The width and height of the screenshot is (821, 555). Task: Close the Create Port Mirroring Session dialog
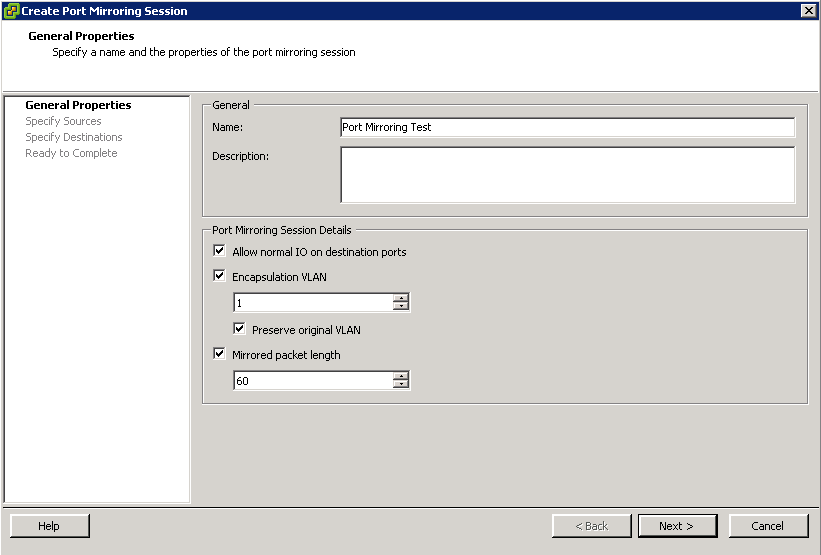pyautogui.click(x=808, y=10)
